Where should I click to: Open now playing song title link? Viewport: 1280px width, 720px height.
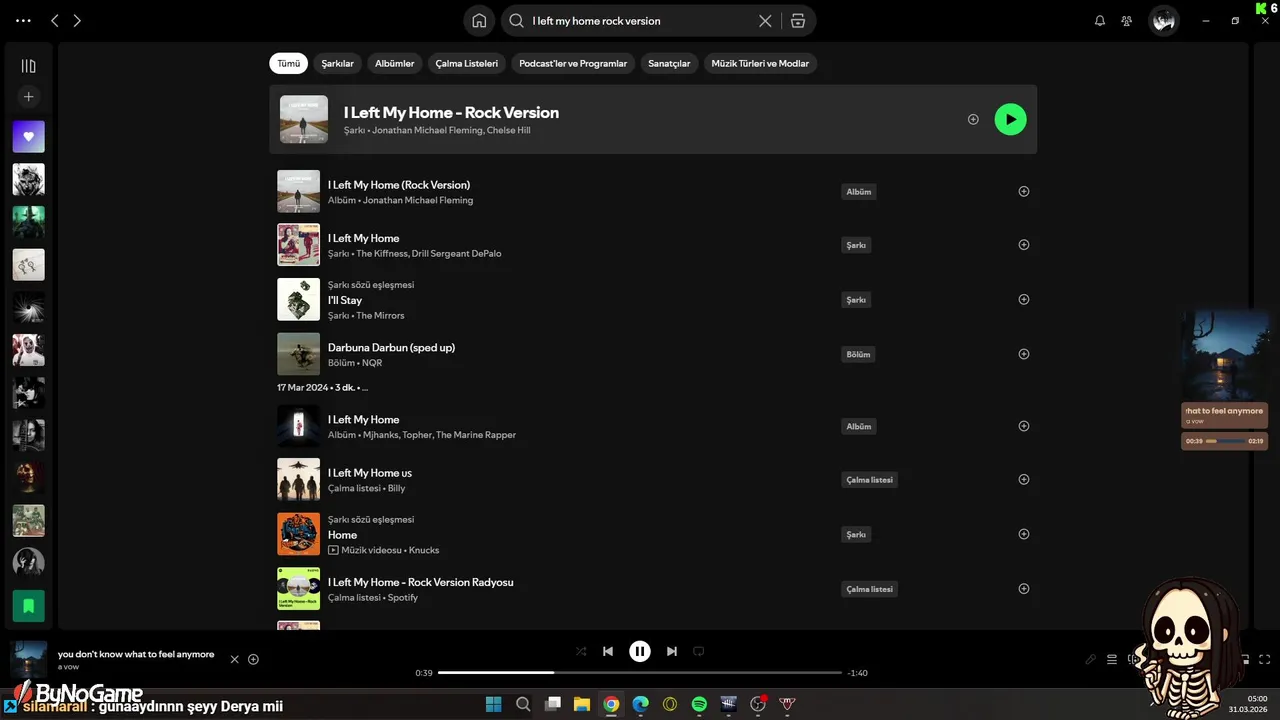pyautogui.click(x=136, y=654)
